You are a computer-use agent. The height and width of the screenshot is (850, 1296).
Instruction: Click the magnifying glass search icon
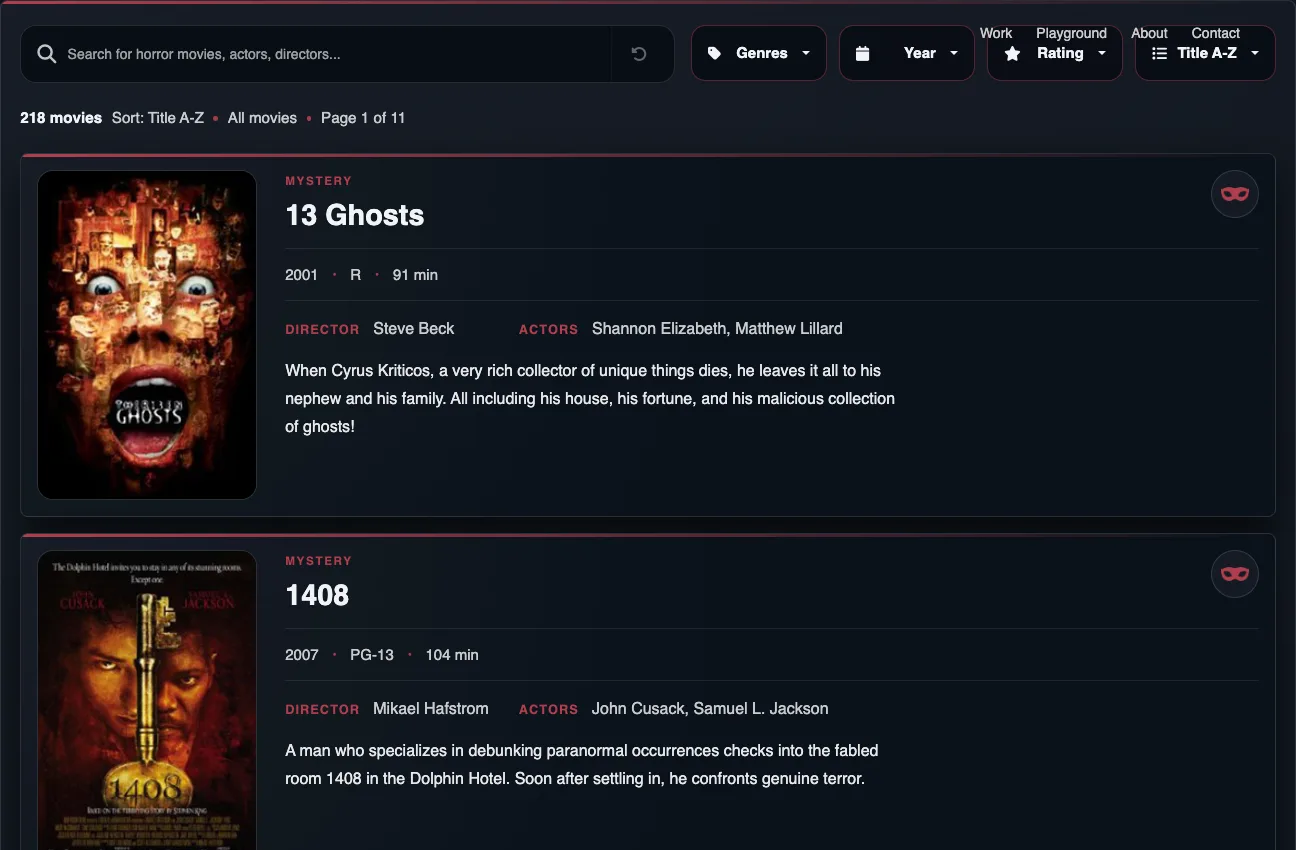click(x=46, y=54)
